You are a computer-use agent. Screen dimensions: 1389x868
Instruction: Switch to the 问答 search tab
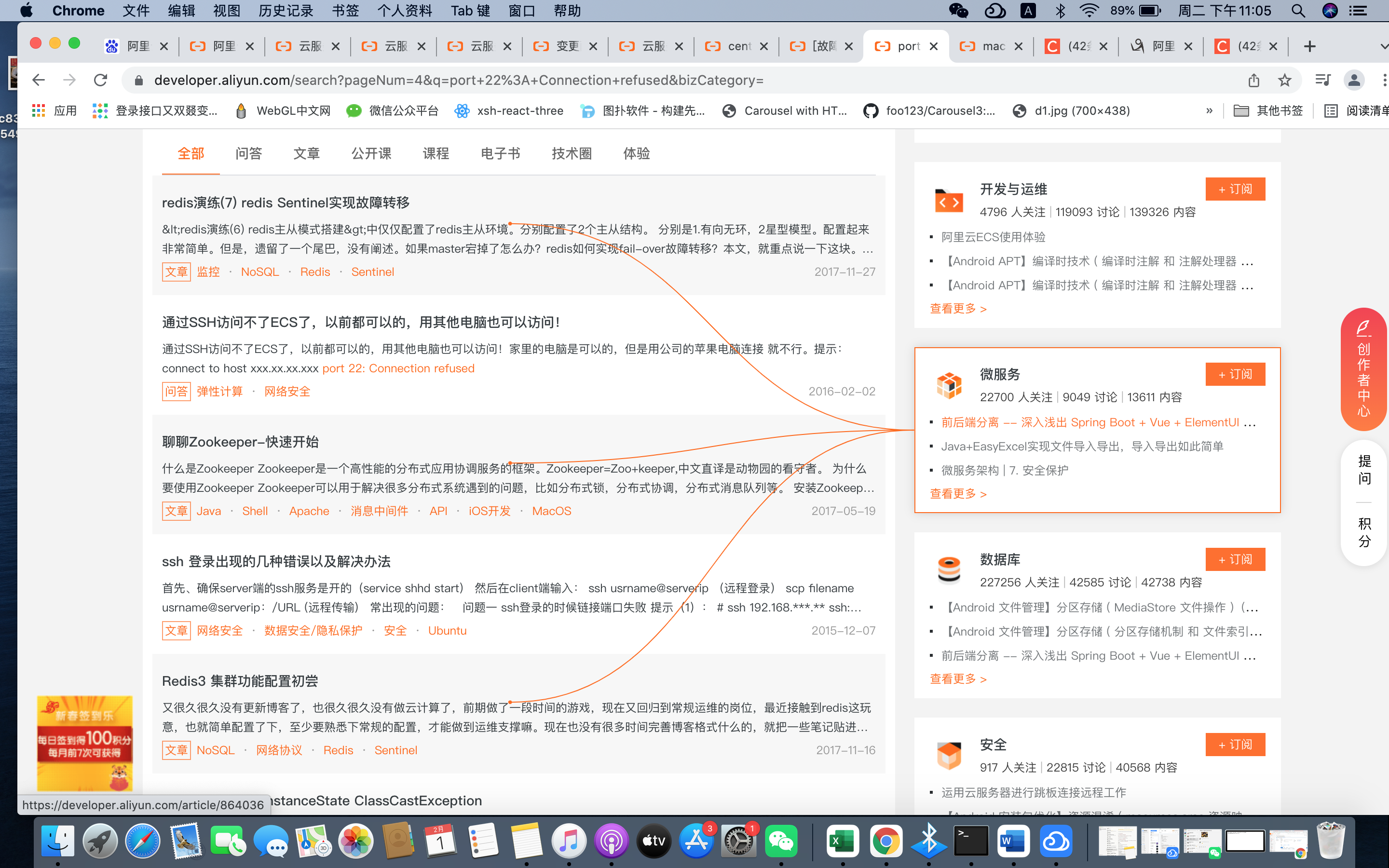pos(248,153)
